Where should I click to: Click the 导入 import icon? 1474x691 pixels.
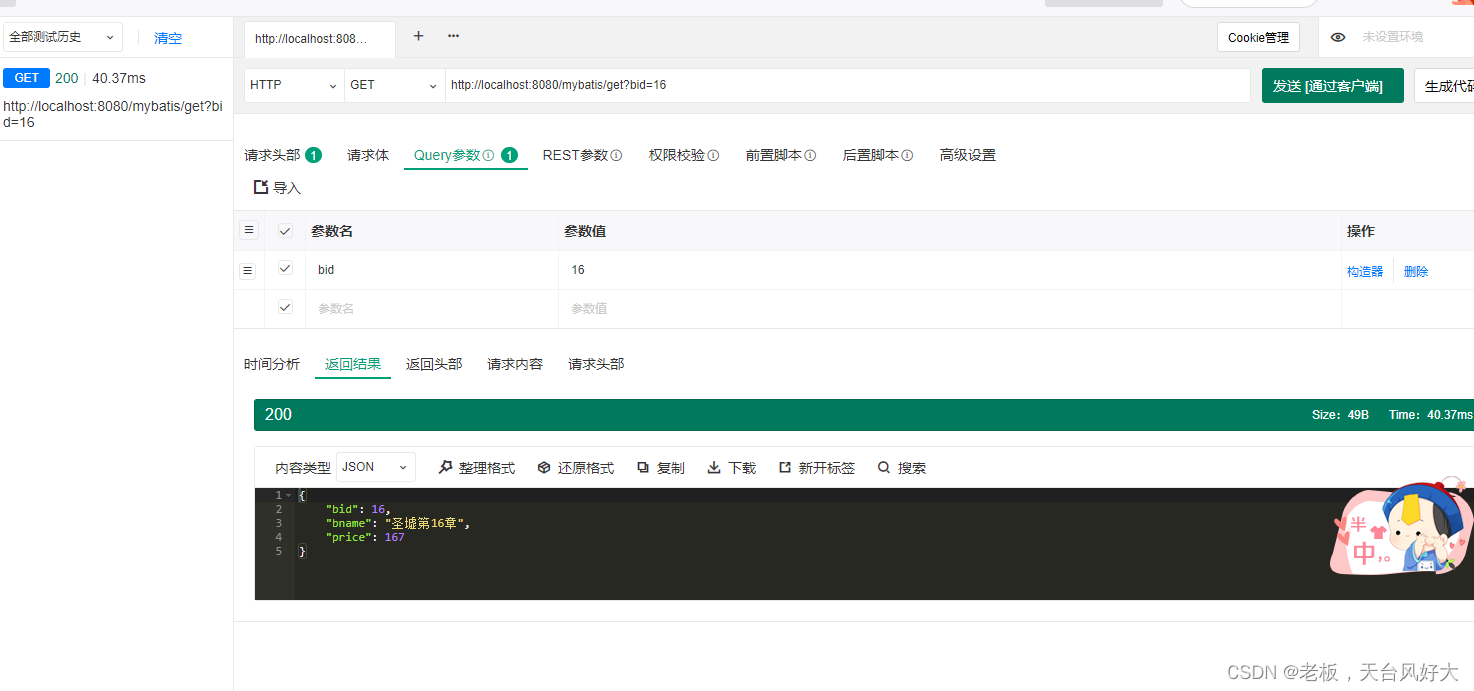(261, 187)
